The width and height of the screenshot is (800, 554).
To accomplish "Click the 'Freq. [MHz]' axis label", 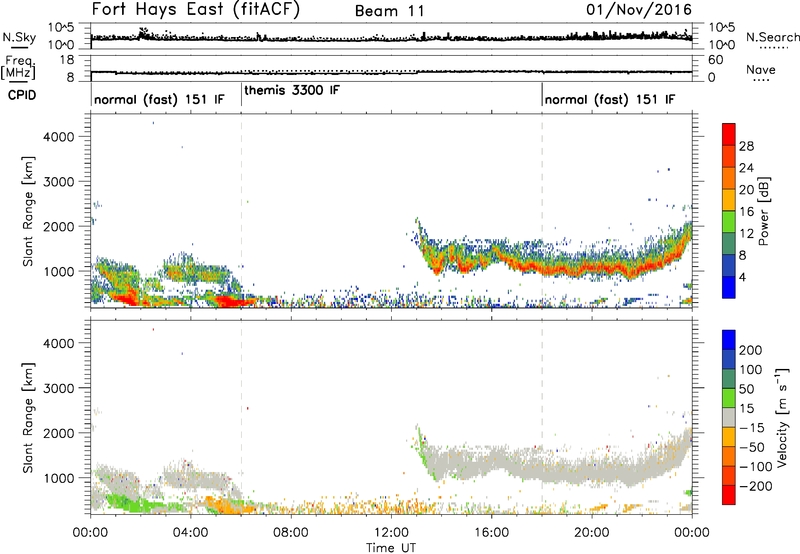I will click(19, 67).
